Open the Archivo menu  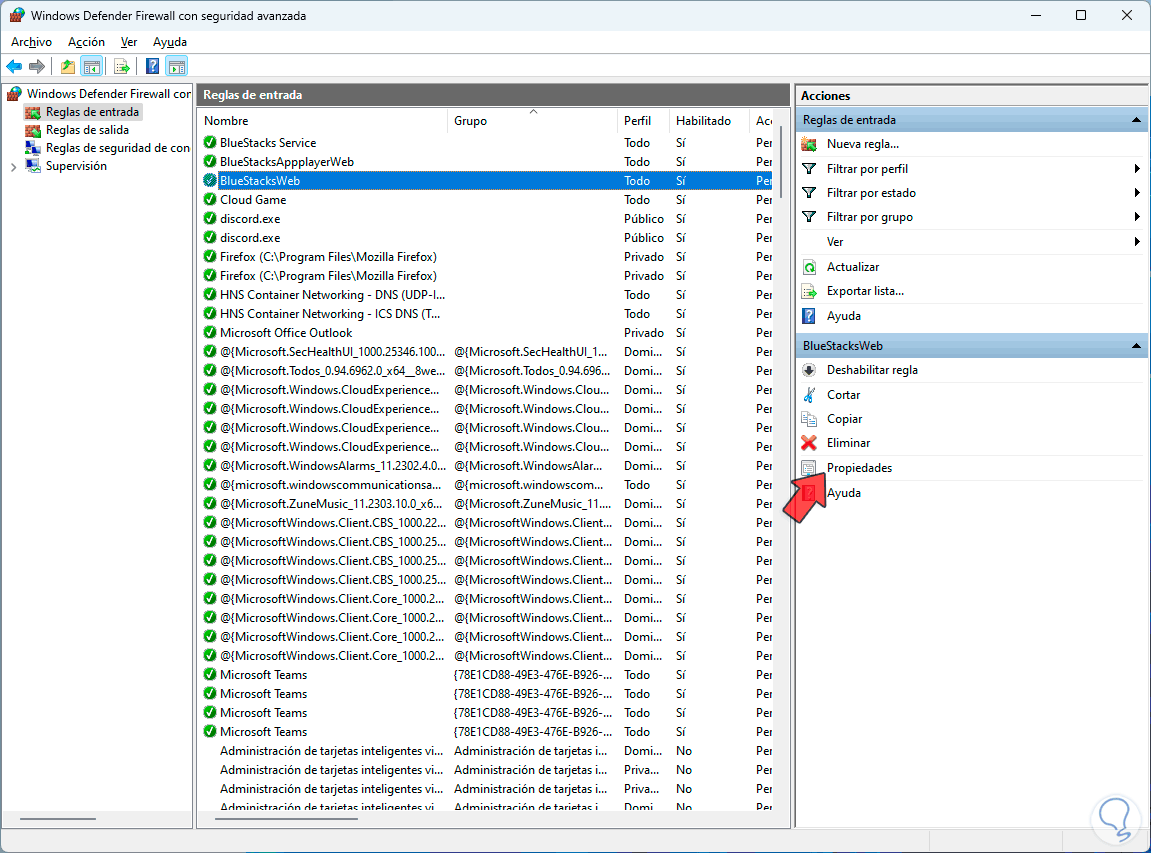pos(32,42)
